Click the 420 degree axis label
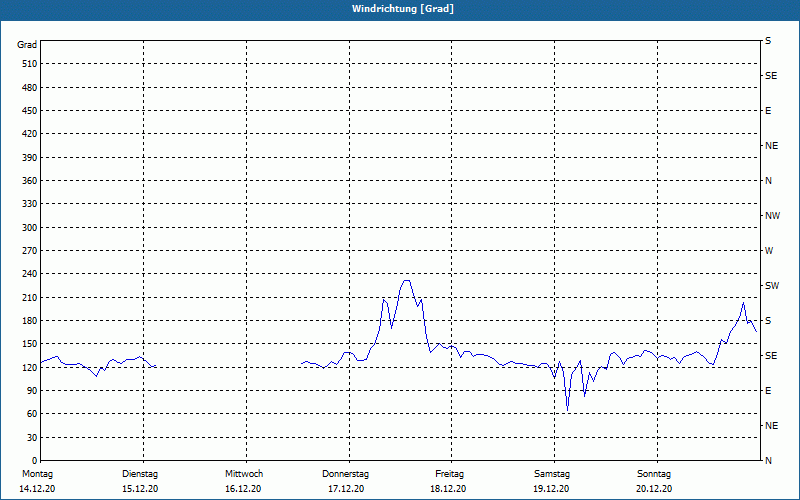The height and width of the screenshot is (500, 800). point(30,134)
